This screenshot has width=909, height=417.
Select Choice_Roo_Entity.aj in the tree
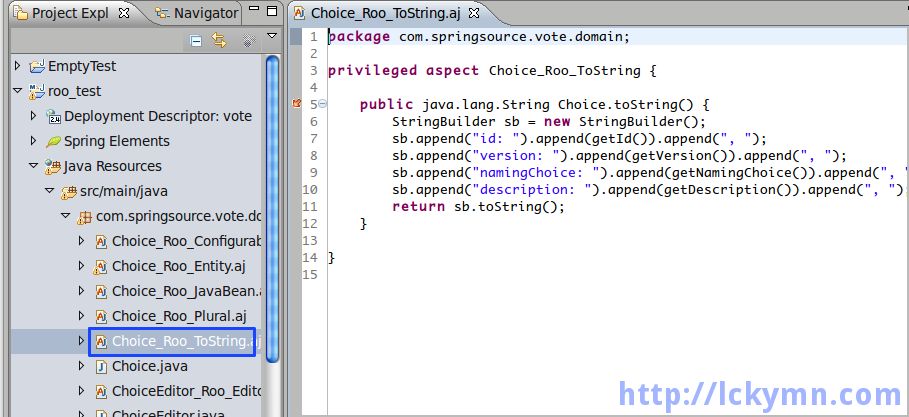[x=179, y=266]
